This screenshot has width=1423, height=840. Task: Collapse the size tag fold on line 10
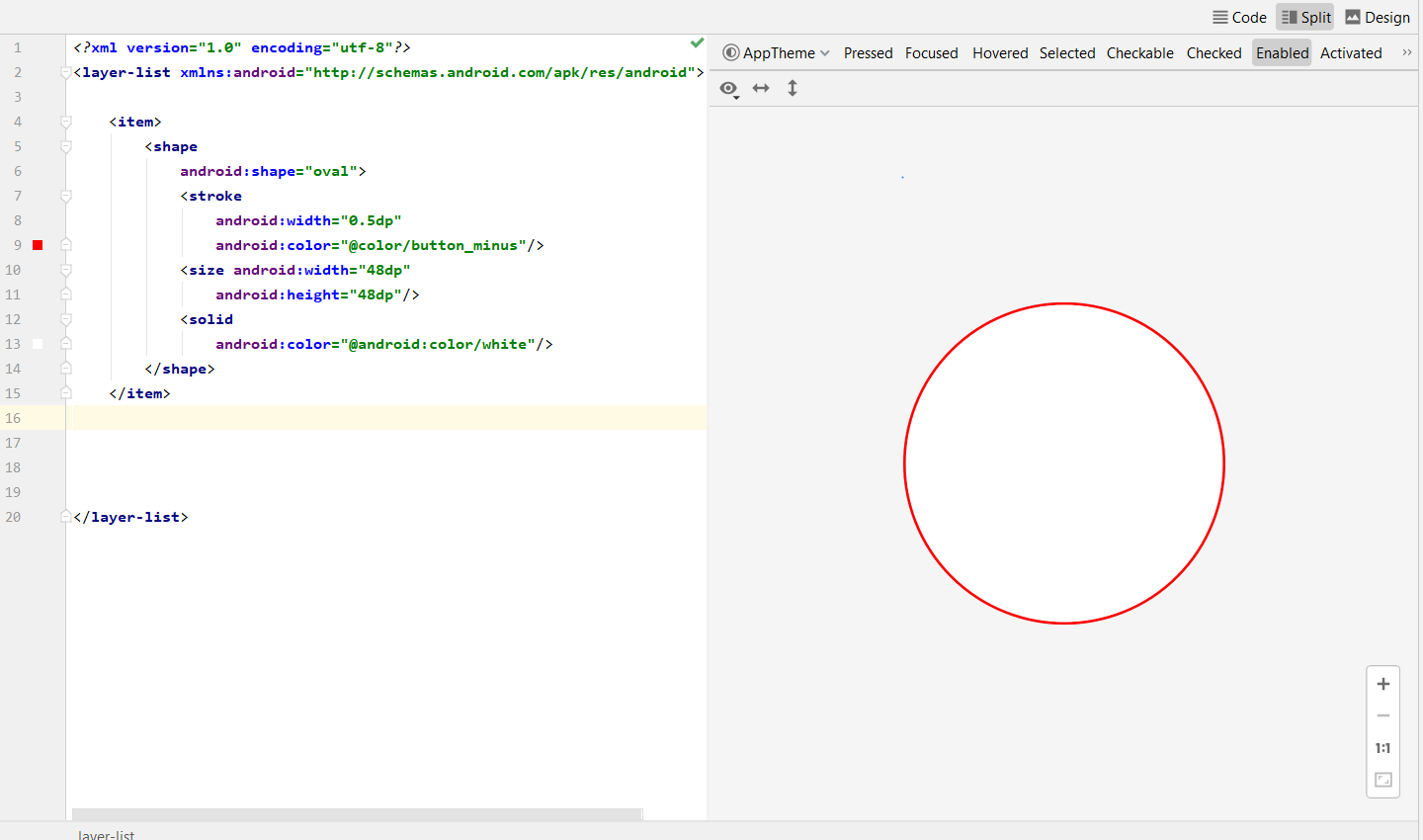click(x=66, y=270)
